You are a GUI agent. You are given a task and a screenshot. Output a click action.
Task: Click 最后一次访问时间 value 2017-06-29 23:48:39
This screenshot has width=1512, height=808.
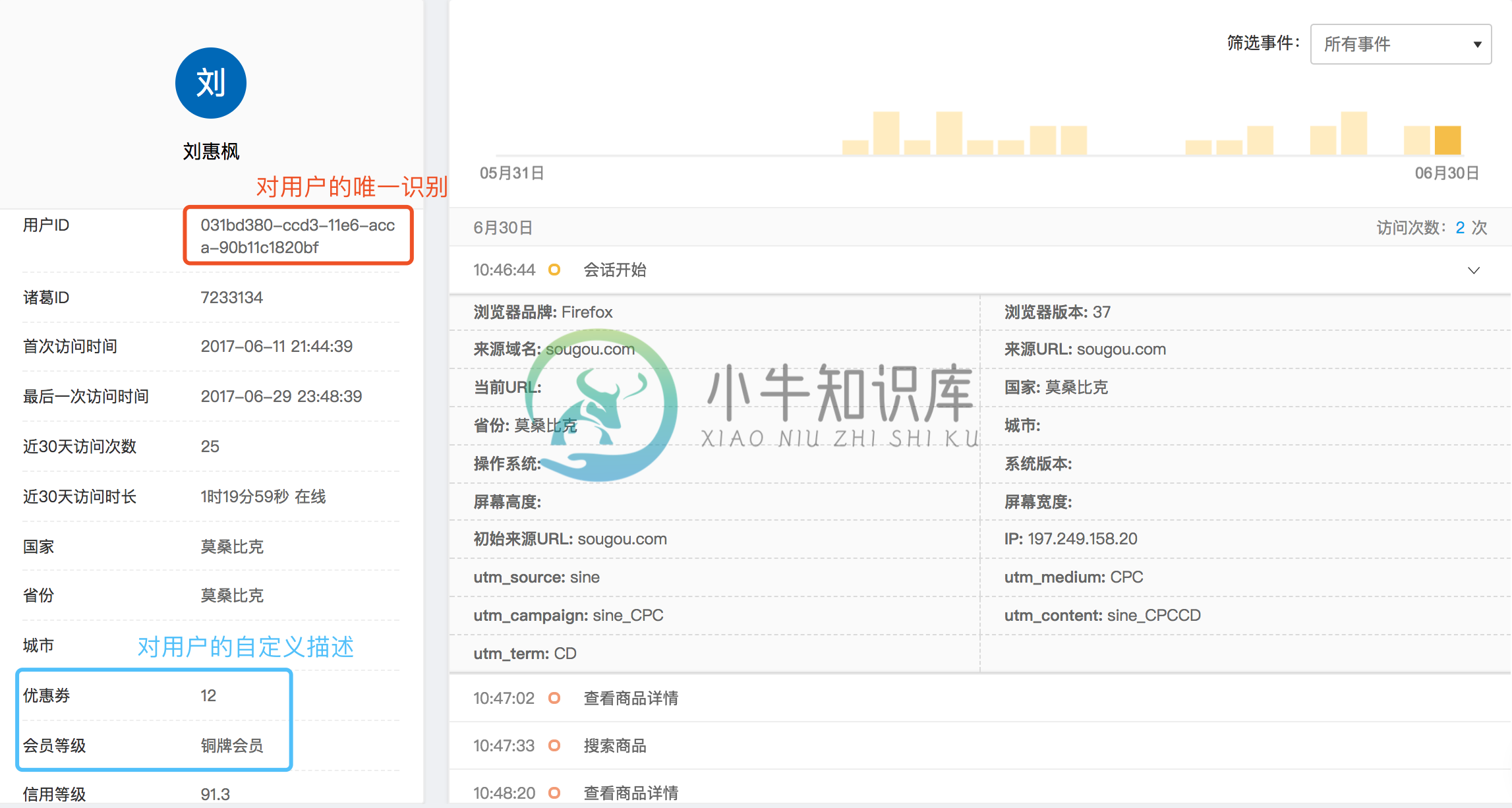pos(281,396)
